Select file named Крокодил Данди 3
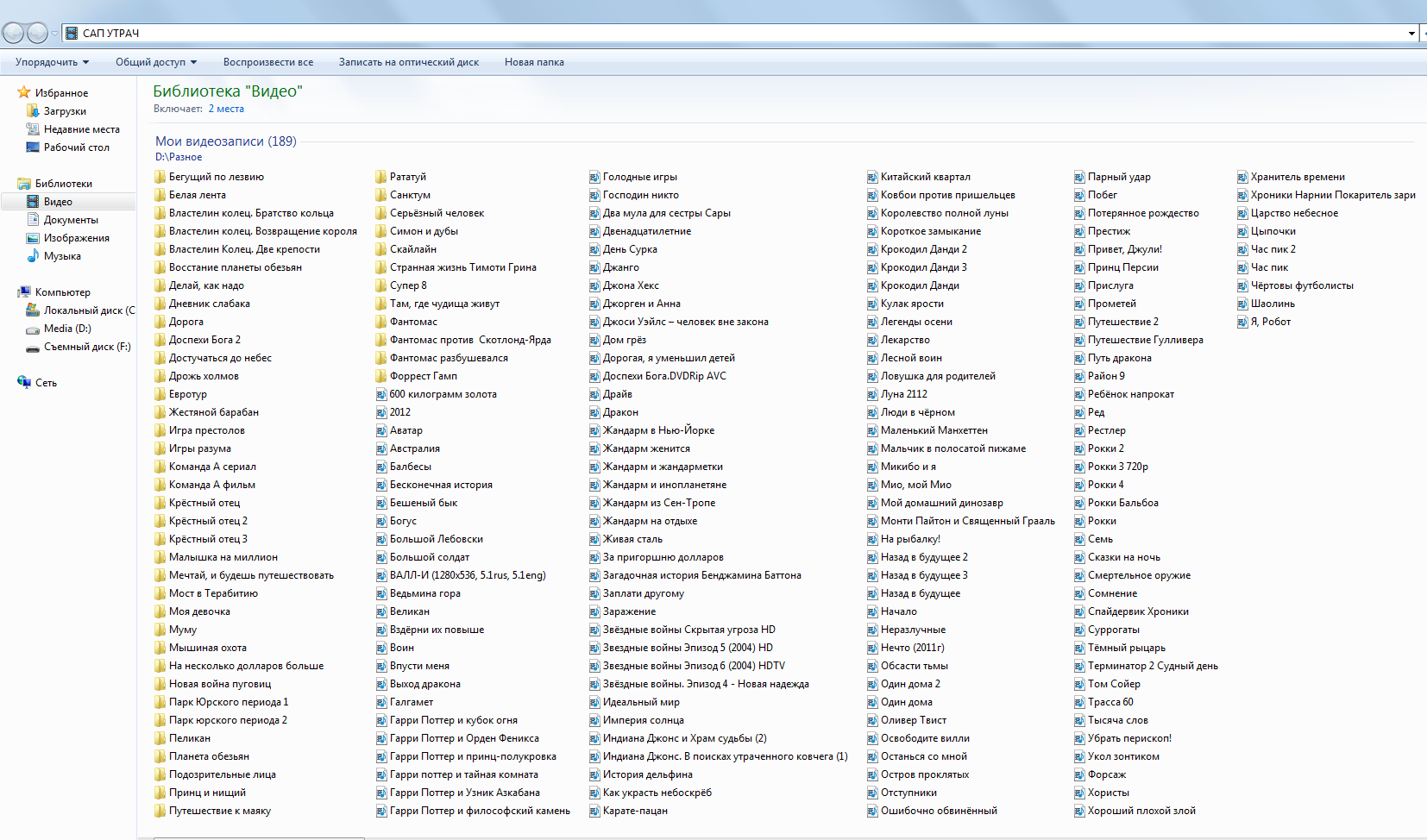This screenshot has height=840, width=1427. (924, 267)
